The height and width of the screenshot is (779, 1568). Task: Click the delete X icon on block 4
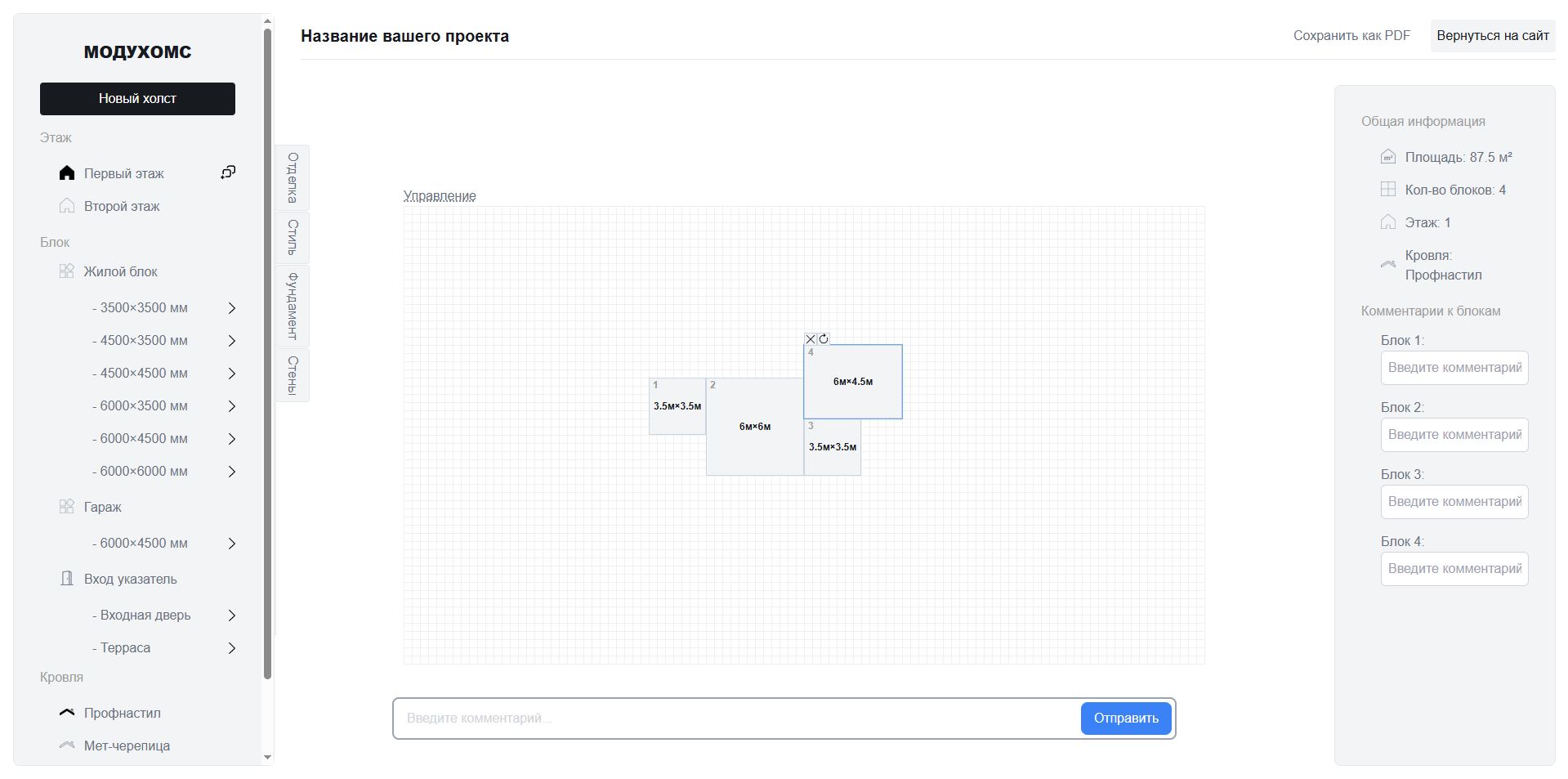click(810, 339)
